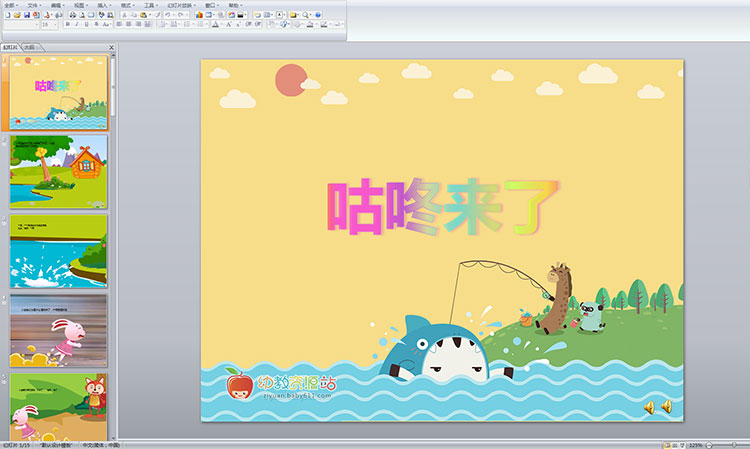
Task: Click the right speaker icon on slide
Action: tap(666, 406)
